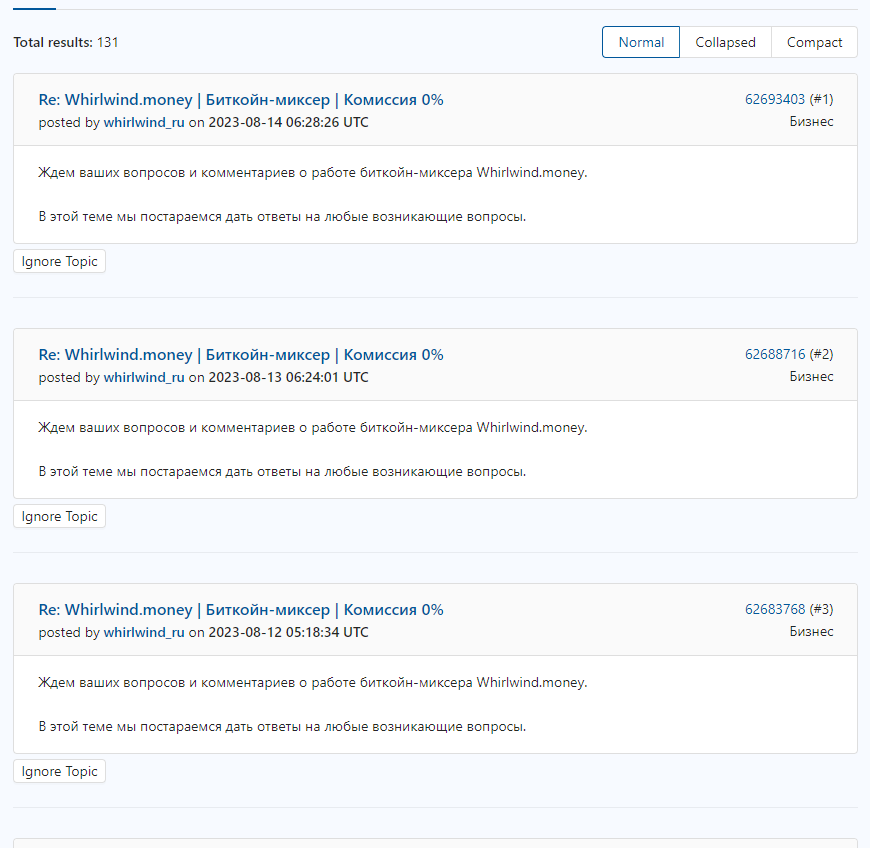Open topic title of post #2

pyautogui.click(x=241, y=355)
